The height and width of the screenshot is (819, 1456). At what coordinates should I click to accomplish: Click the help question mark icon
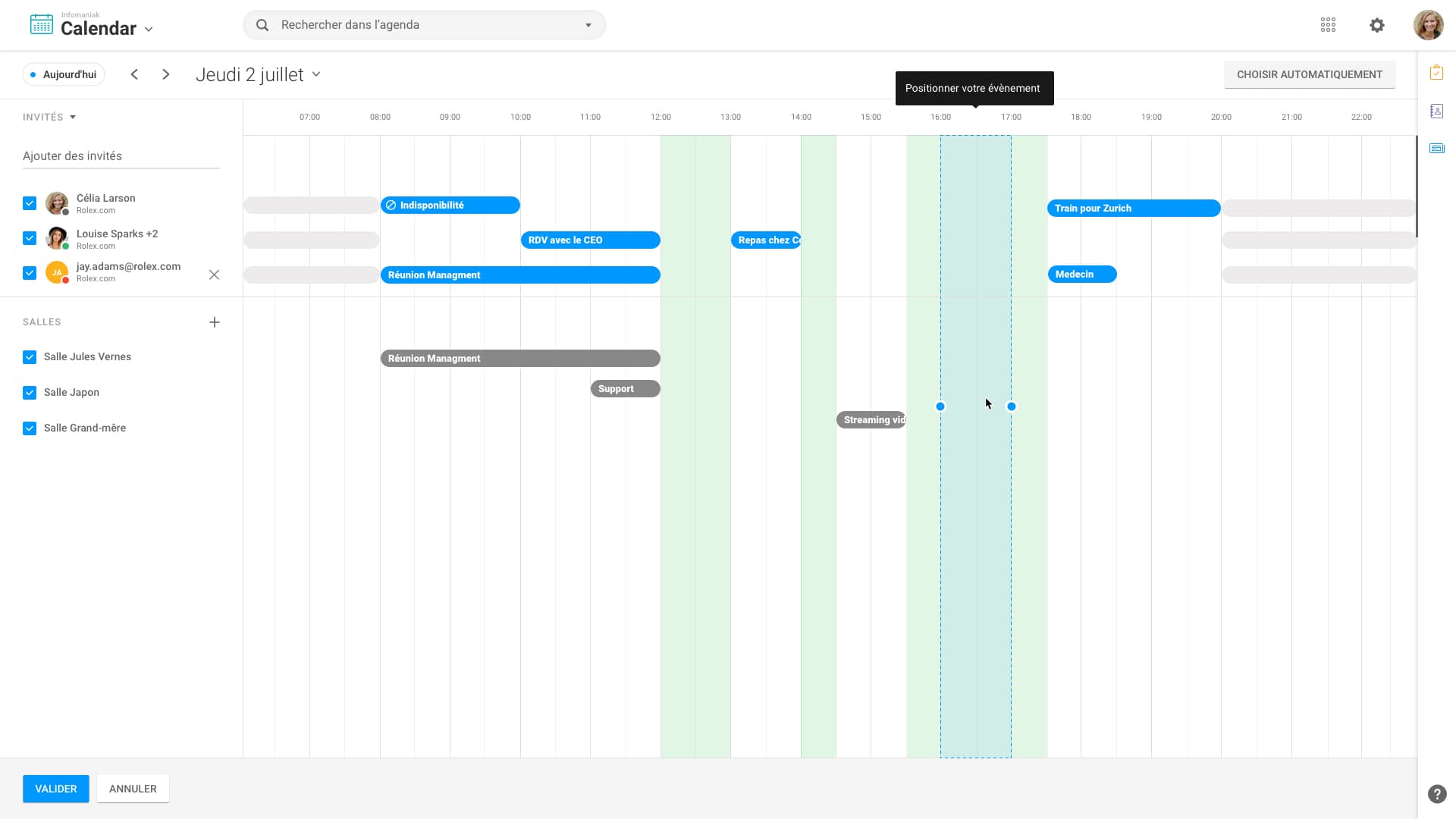[1436, 794]
